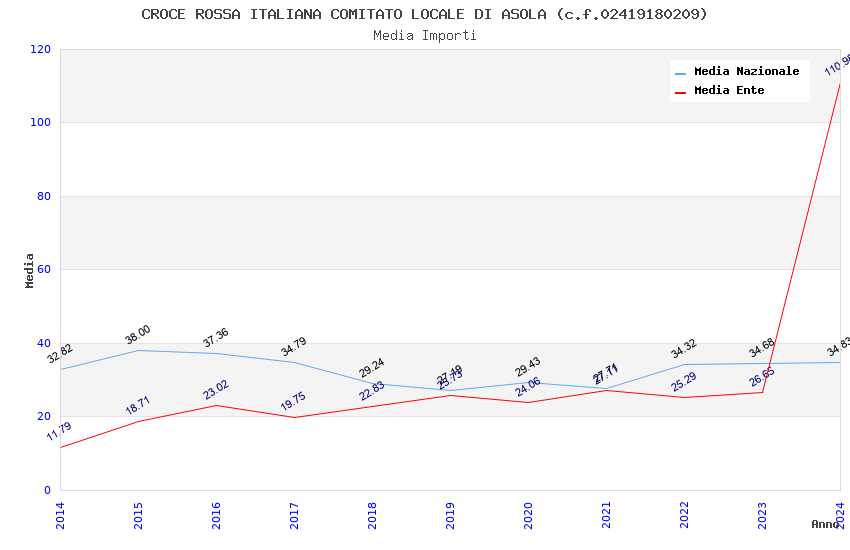This screenshot has height=550, width=850.
Task: Click the x-axis year label 2017
Action: 294,515
